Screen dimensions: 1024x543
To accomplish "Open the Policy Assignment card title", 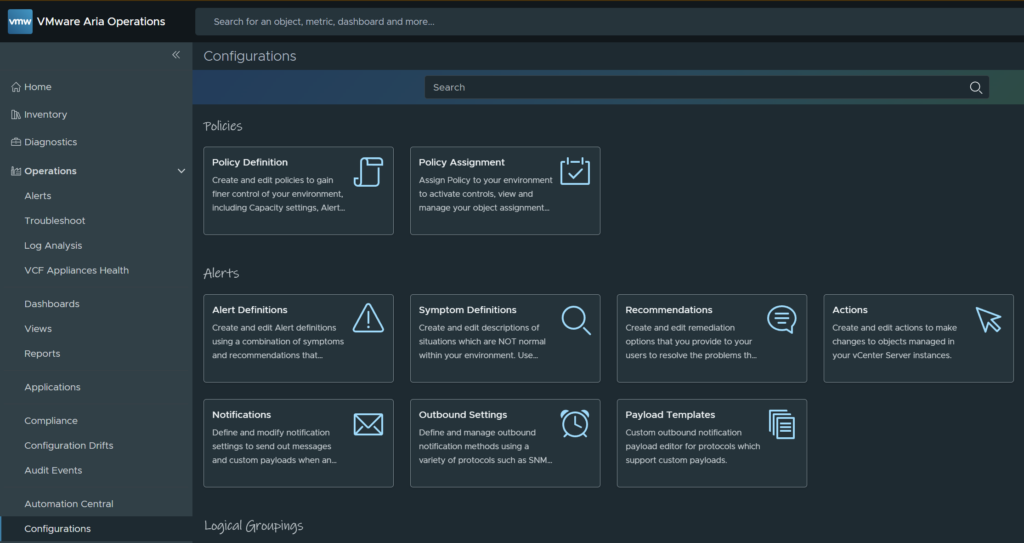I will tap(462, 162).
